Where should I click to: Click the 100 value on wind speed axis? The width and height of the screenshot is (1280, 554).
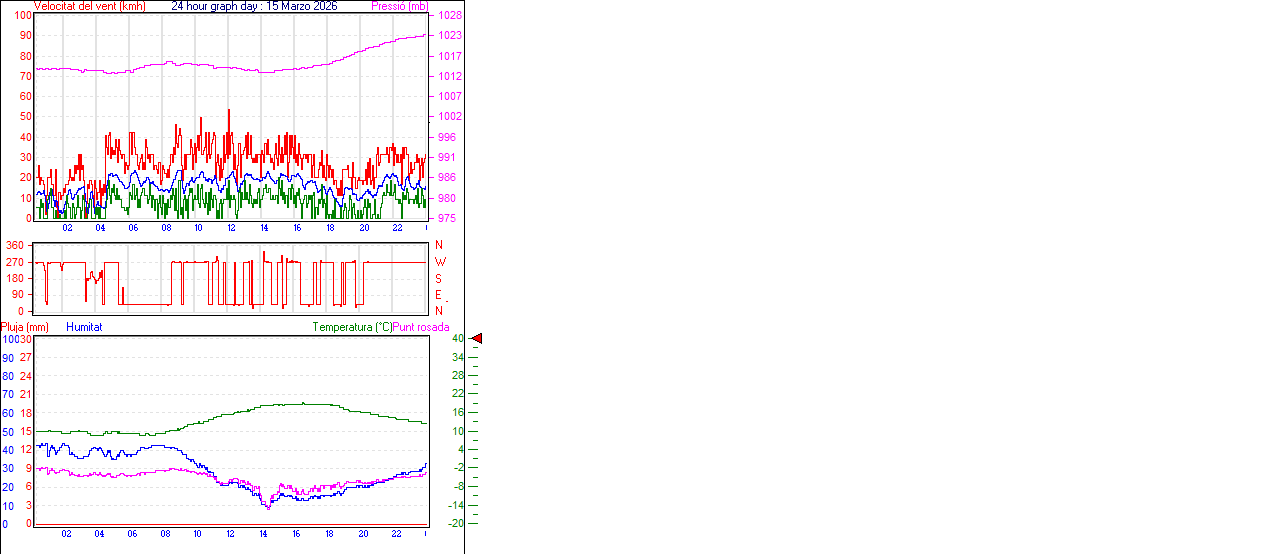22,16
